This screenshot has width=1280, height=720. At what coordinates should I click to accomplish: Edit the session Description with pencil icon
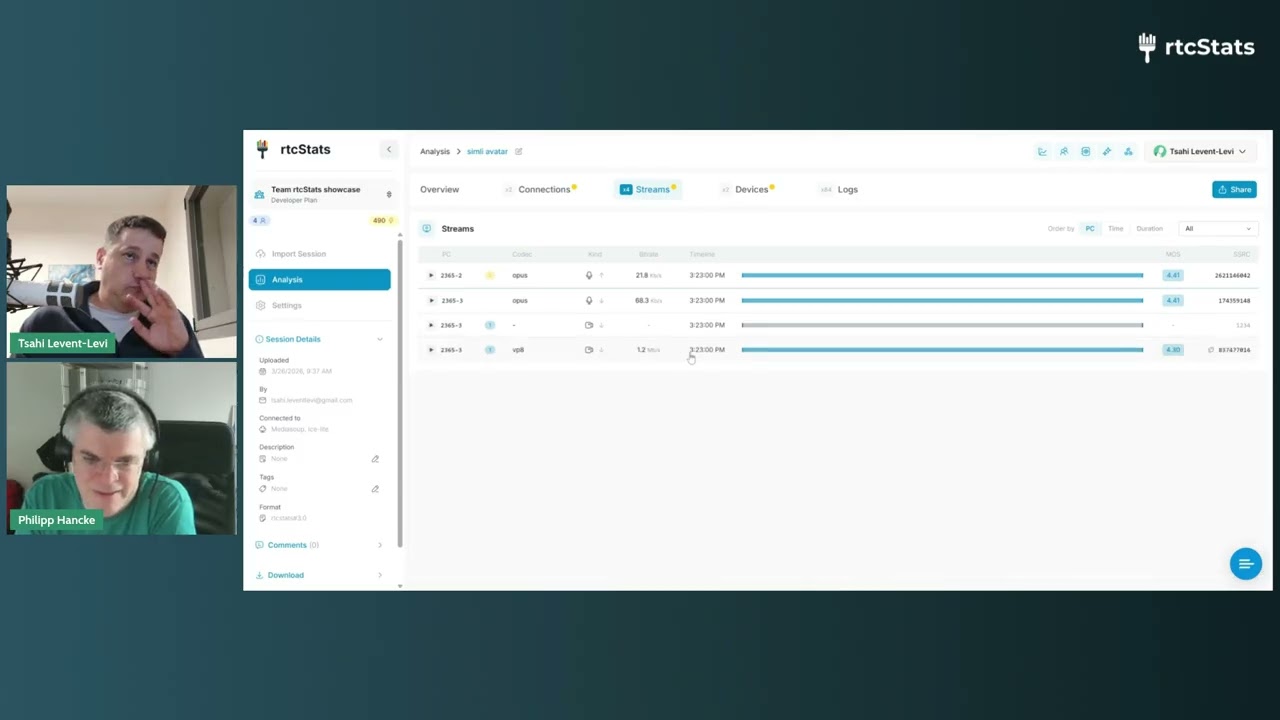[375, 459]
